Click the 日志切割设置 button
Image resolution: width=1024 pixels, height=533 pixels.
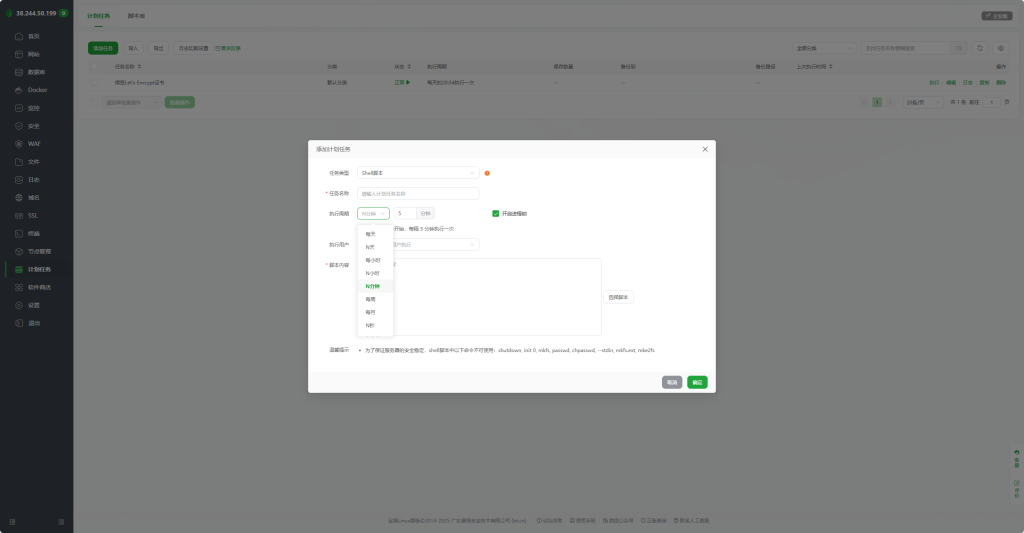click(x=193, y=48)
